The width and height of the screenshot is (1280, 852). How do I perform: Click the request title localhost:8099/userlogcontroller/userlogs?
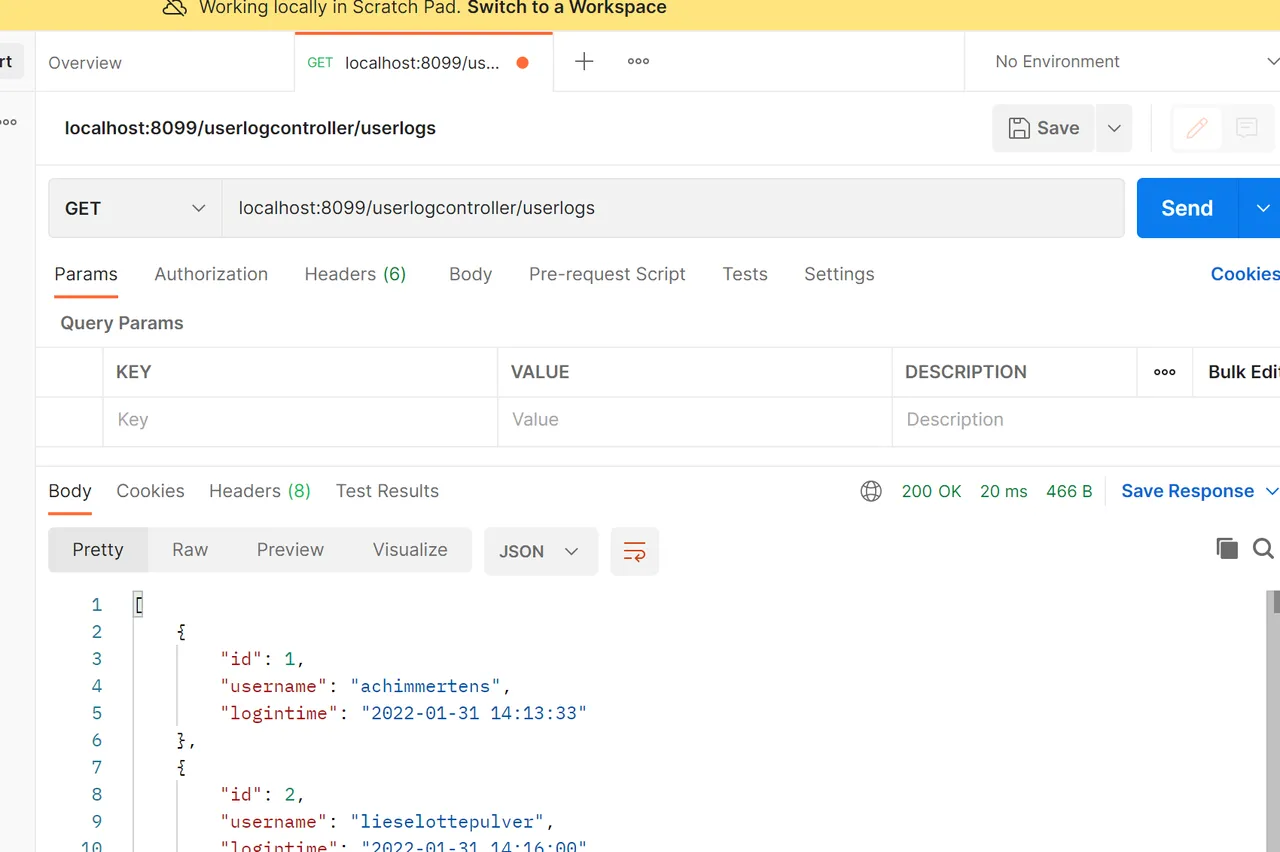tap(250, 128)
